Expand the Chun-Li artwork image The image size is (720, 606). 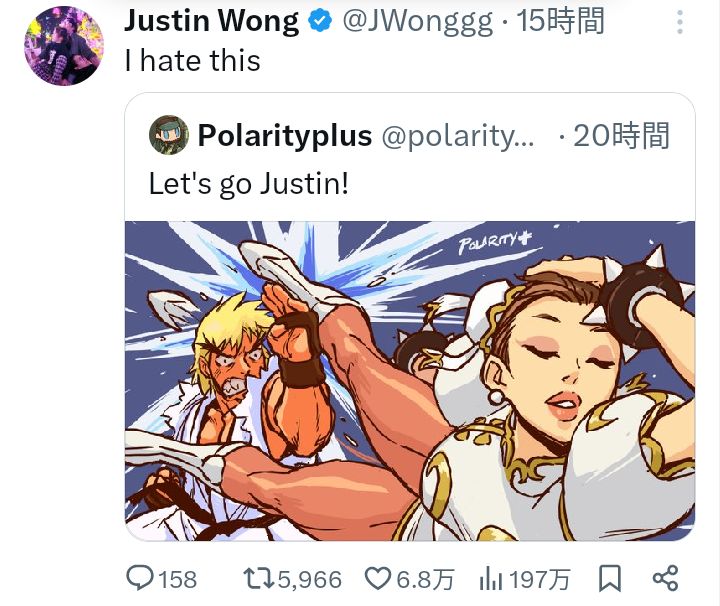point(410,381)
